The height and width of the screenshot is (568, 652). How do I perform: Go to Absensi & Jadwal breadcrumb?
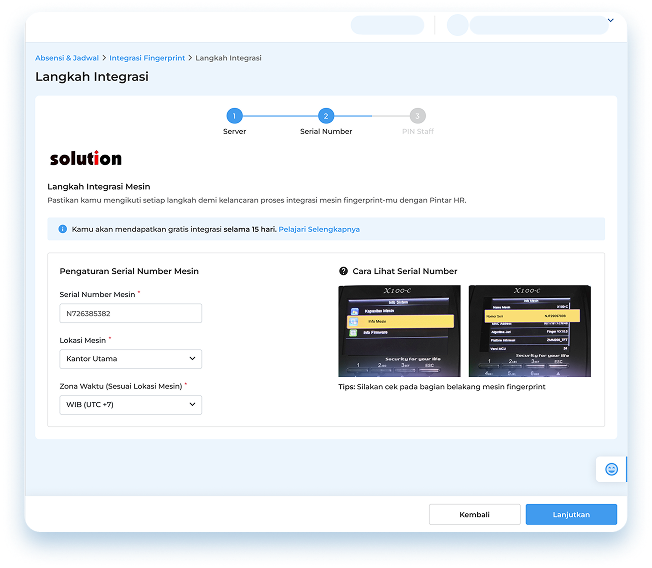coord(67,58)
